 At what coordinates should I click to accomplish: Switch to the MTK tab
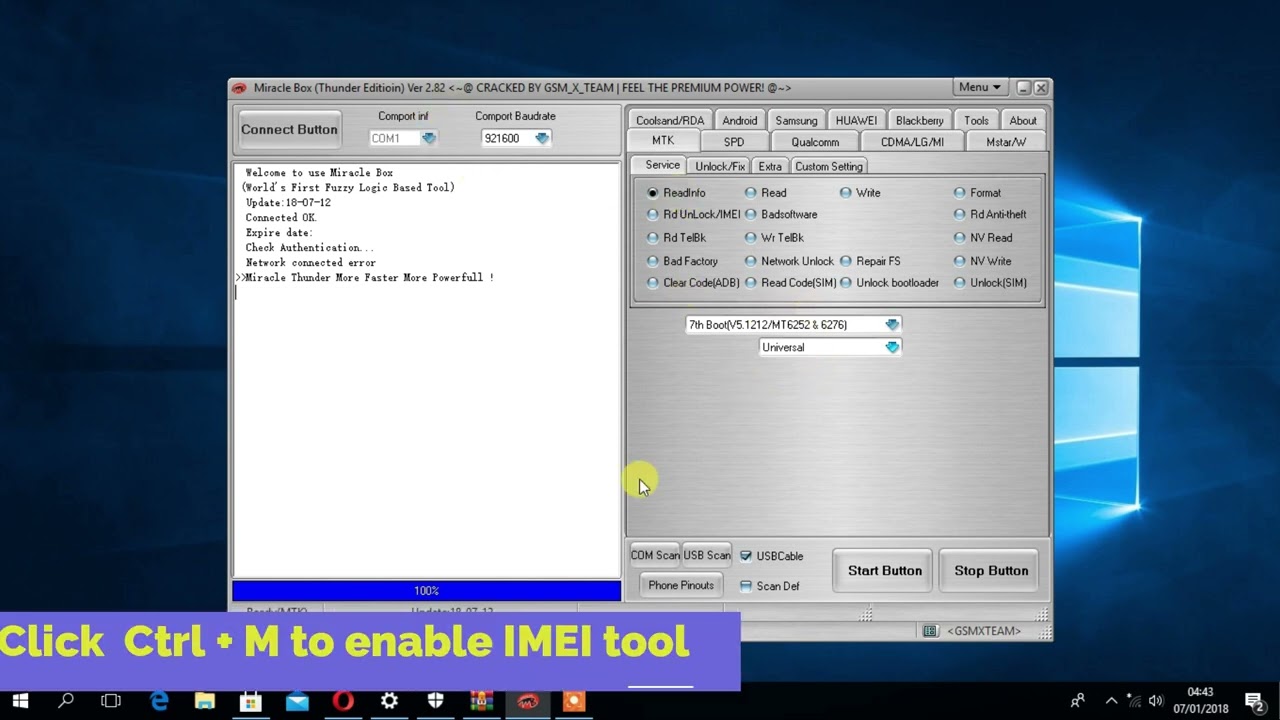pyautogui.click(x=662, y=141)
